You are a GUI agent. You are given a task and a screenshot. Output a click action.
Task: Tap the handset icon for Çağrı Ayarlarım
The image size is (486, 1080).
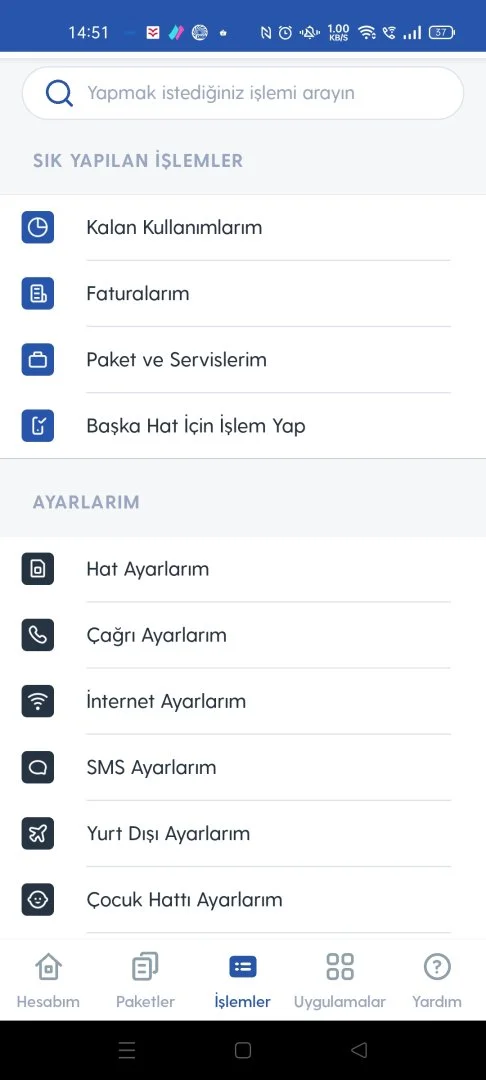38,635
